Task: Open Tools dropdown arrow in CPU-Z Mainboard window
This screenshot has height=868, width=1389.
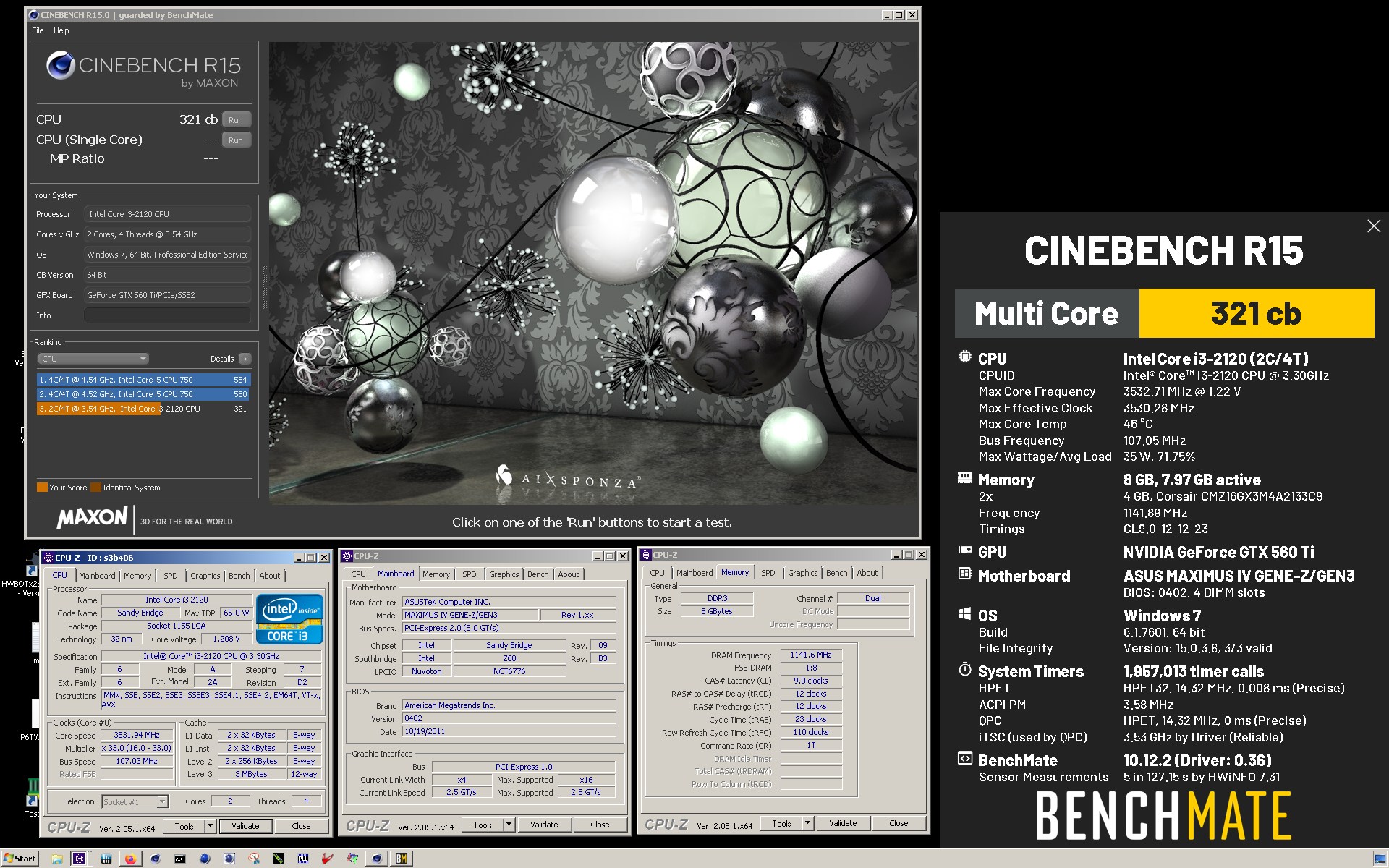Action: 509,825
